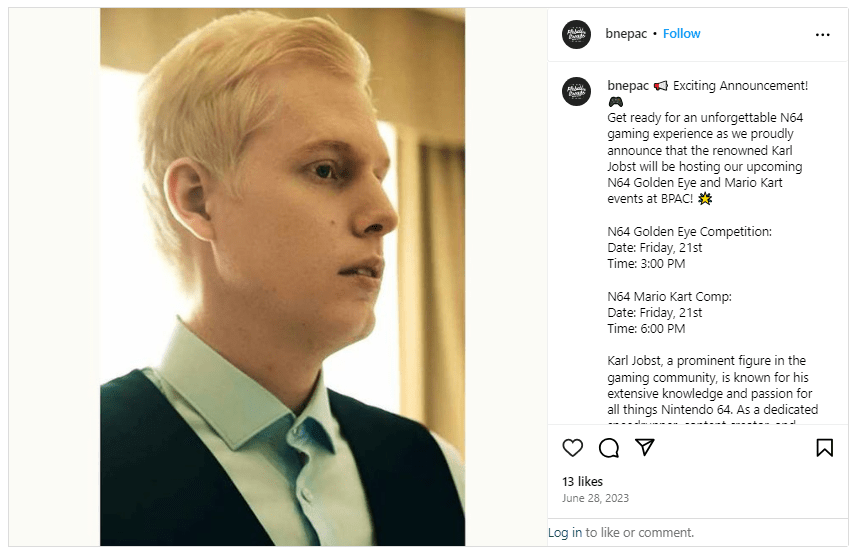Image resolution: width=858 pixels, height=556 pixels.
Task: Open the bnepac username in the header
Action: coord(625,34)
